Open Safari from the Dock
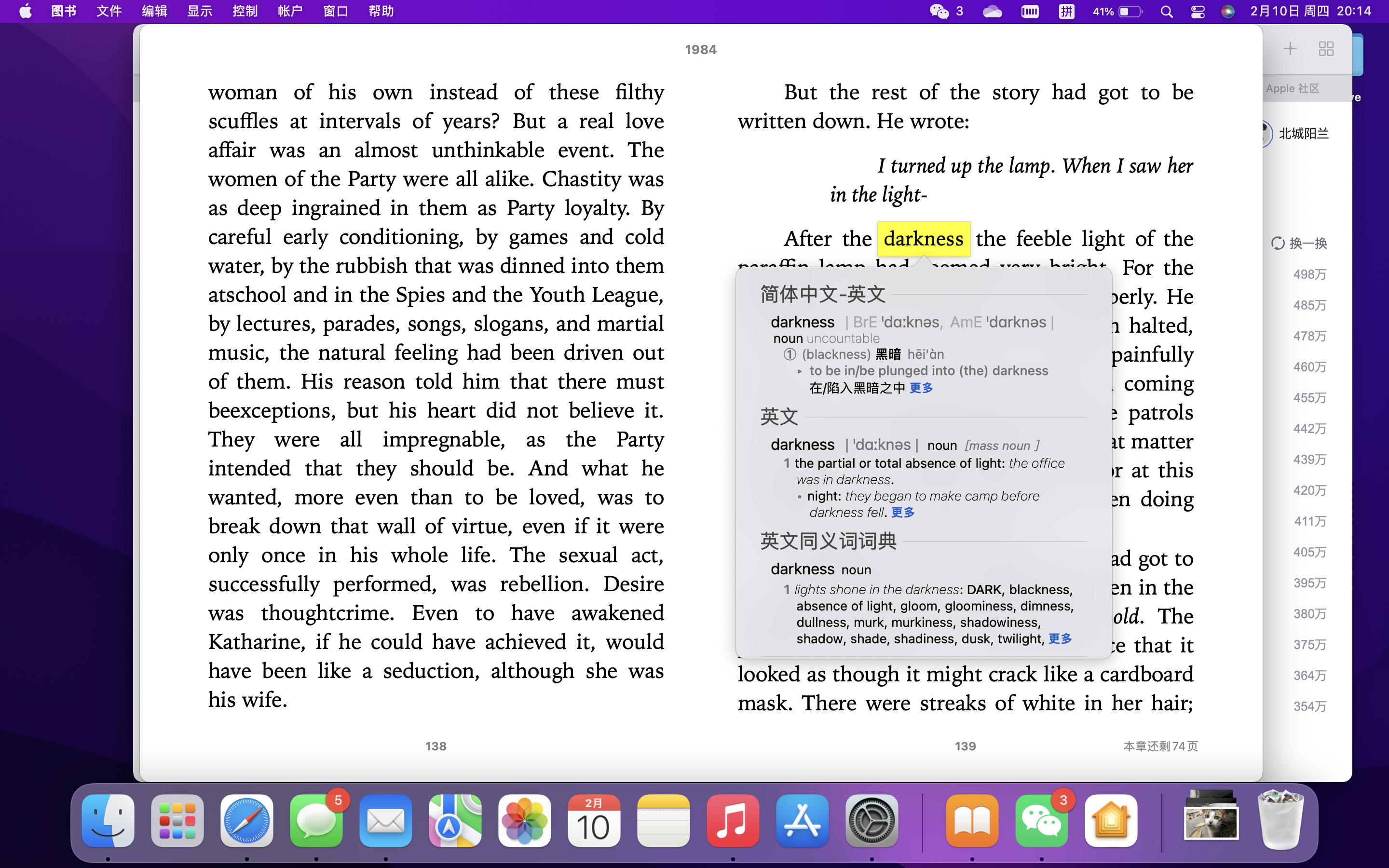The height and width of the screenshot is (868, 1389). pyautogui.click(x=247, y=821)
